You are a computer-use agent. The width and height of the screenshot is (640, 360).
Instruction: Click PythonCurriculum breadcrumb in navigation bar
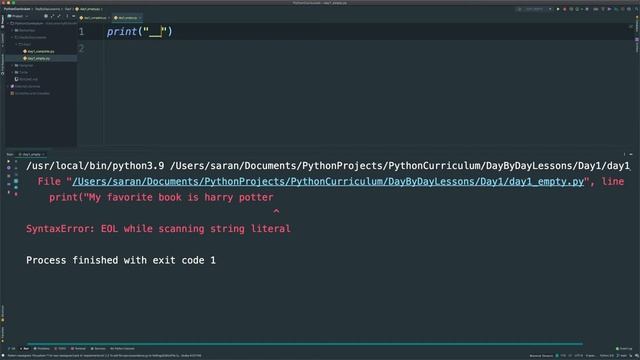pyautogui.click(x=17, y=9)
